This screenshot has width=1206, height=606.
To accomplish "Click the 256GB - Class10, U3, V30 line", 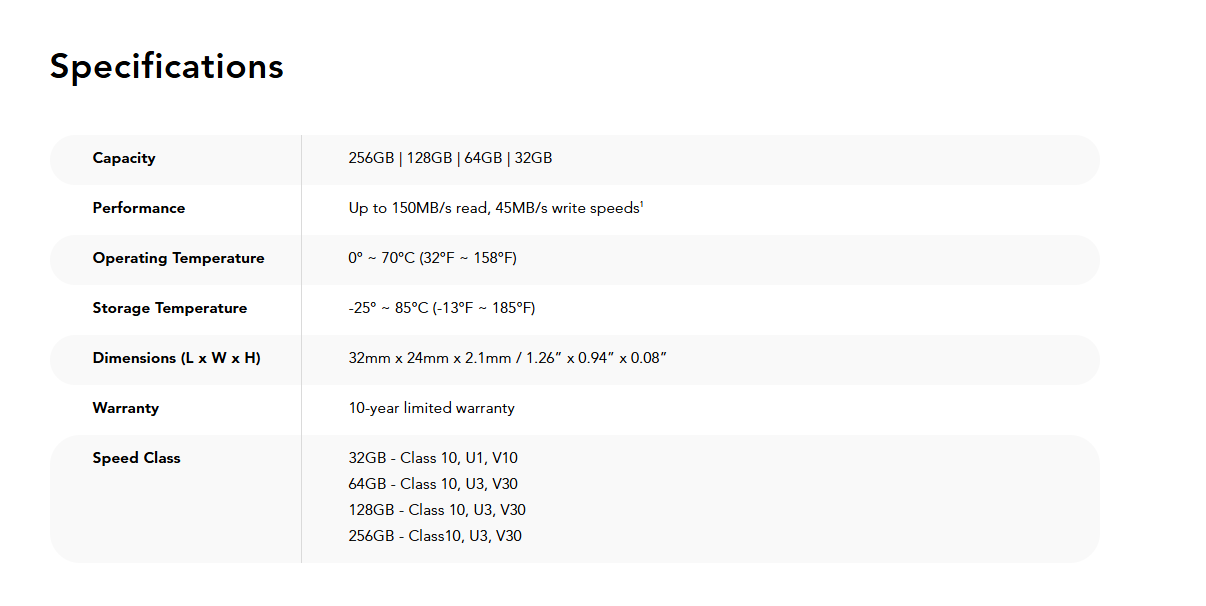I will click(435, 536).
